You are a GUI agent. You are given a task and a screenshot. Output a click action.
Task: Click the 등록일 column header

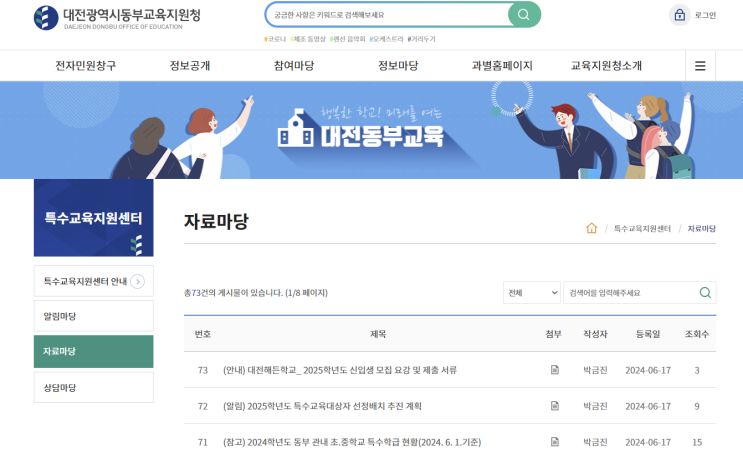tap(648, 334)
